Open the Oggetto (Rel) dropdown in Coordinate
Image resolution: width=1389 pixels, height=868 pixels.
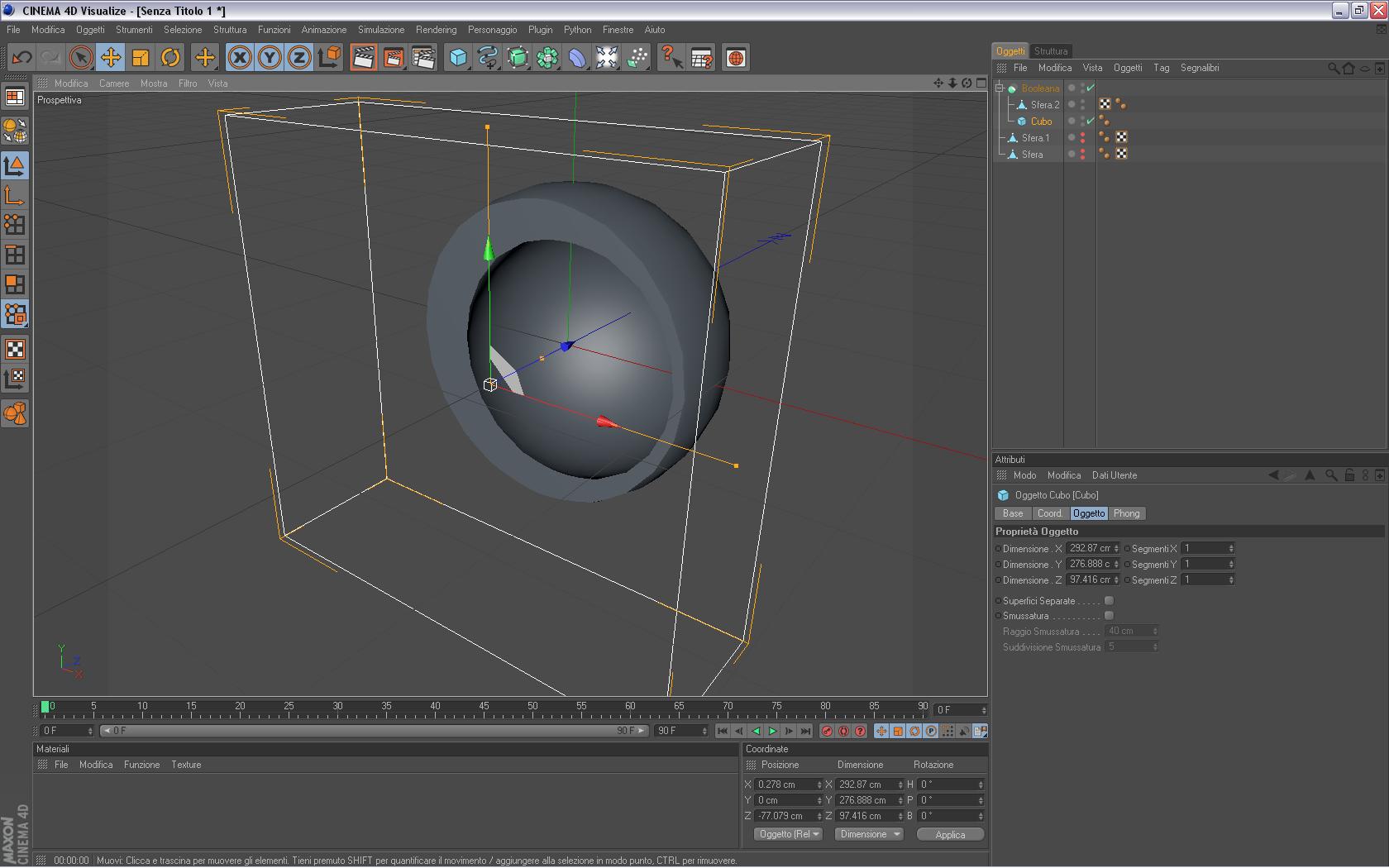click(x=789, y=834)
